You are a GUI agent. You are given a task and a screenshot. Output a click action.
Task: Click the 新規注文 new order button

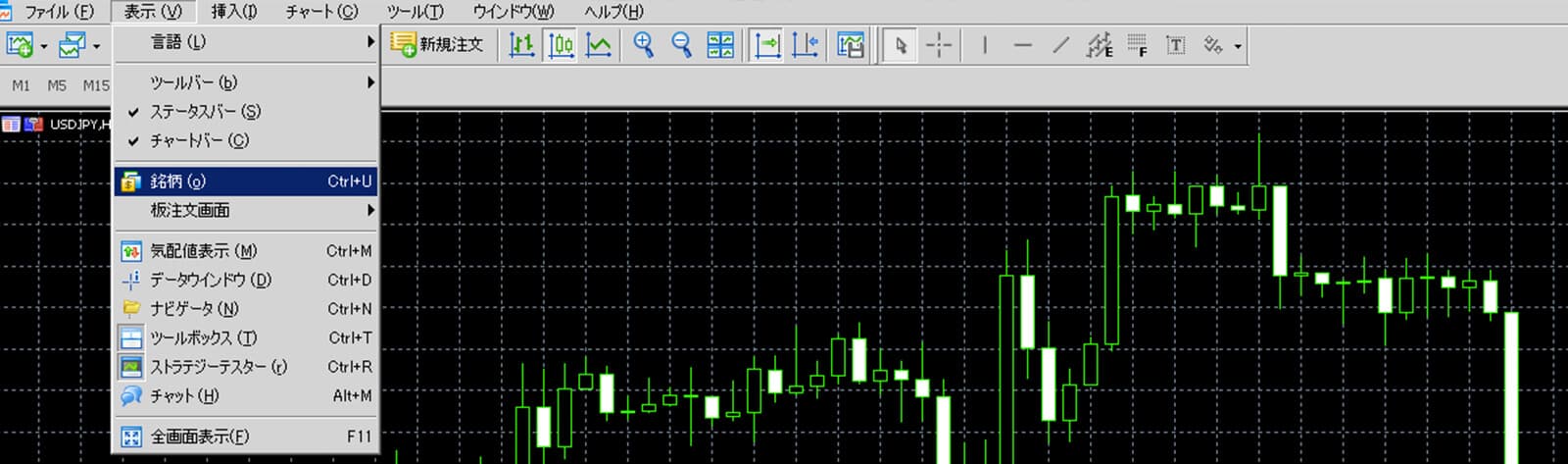point(438,45)
